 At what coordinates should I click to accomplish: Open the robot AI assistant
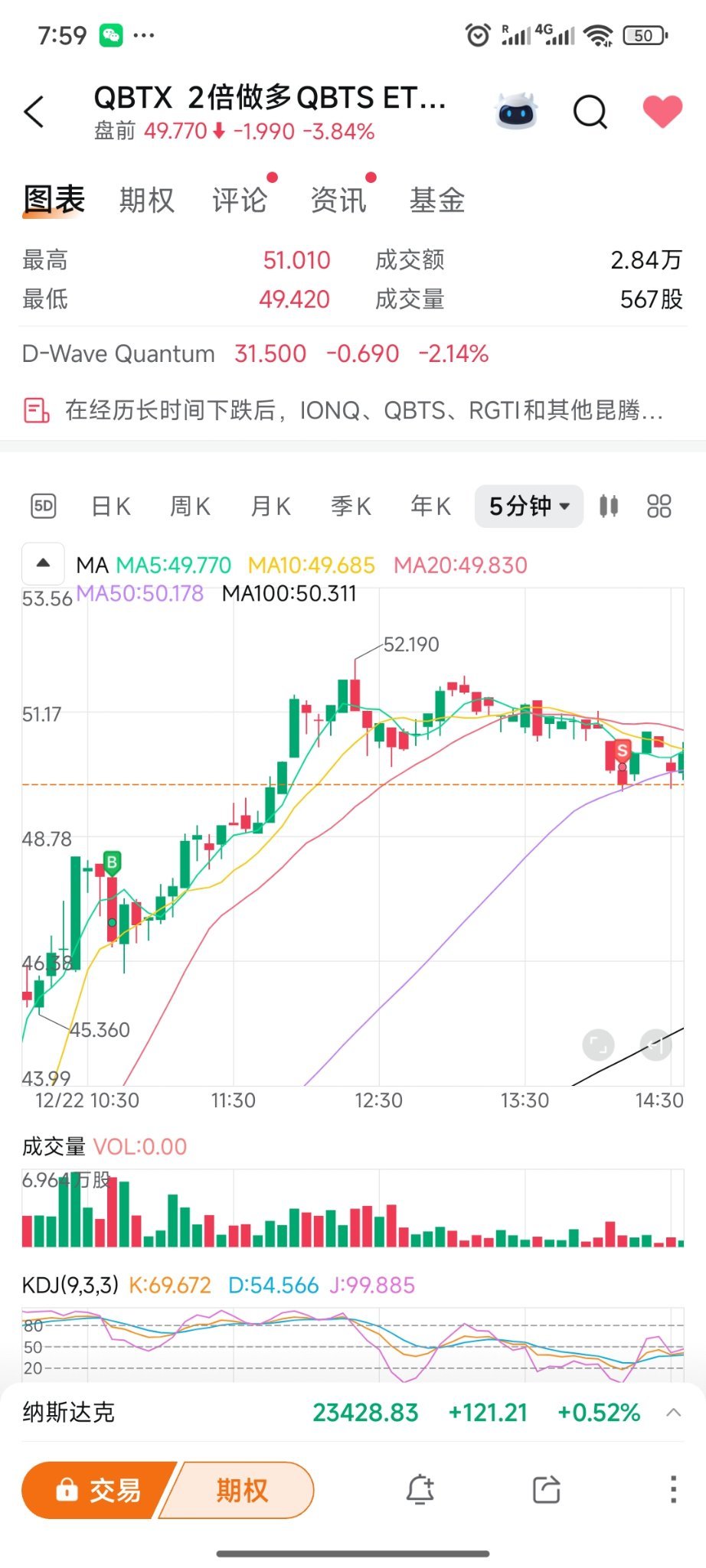(517, 112)
